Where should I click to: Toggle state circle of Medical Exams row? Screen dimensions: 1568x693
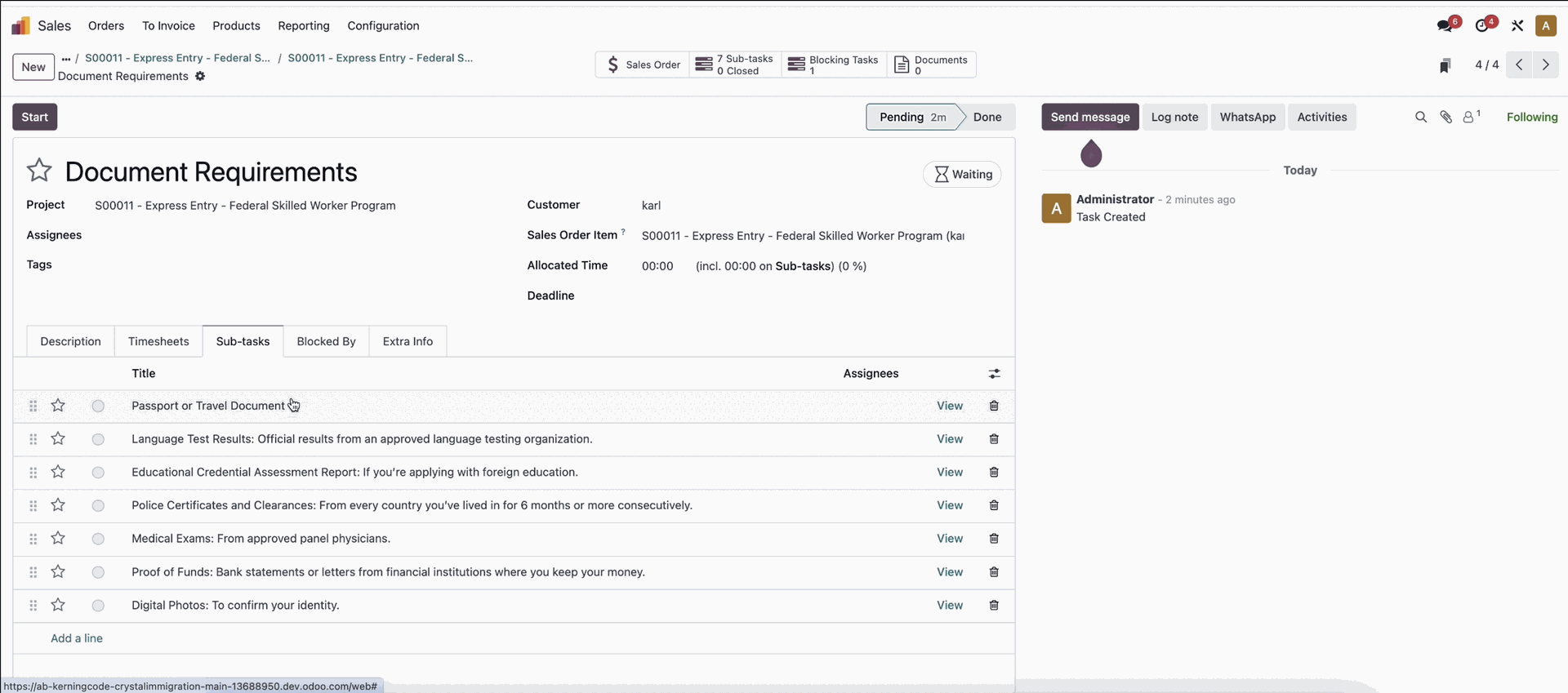[x=98, y=539]
